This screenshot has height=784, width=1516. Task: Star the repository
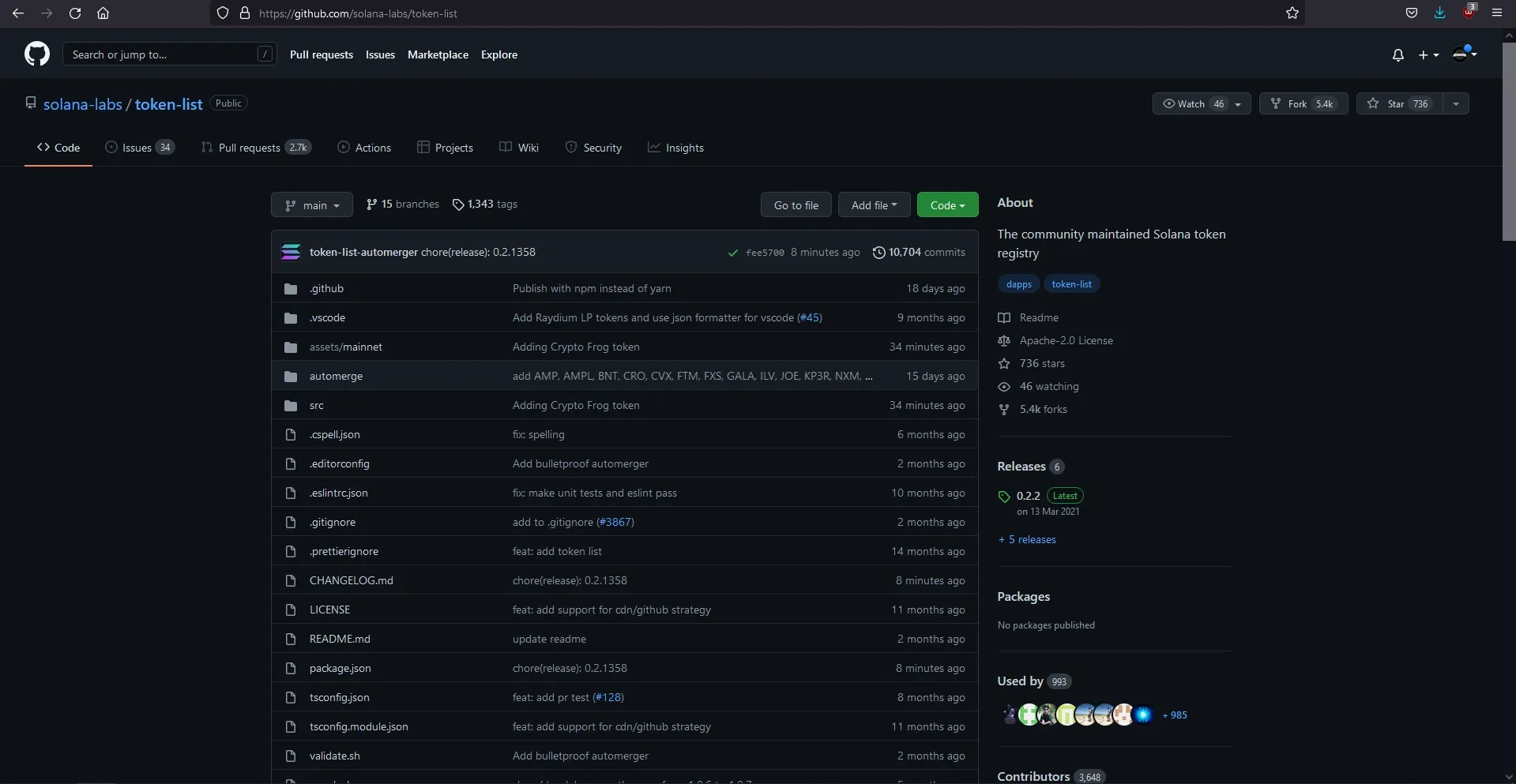pyautogui.click(x=1400, y=103)
